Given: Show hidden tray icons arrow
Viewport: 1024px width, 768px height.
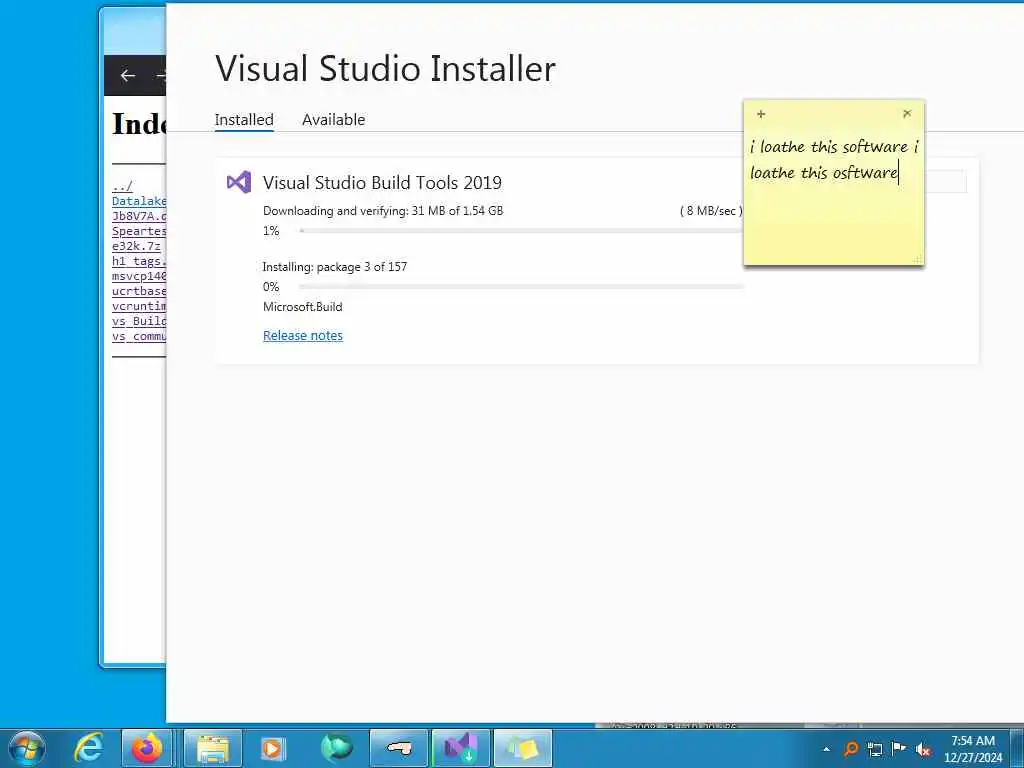Looking at the screenshot, I should (x=826, y=749).
